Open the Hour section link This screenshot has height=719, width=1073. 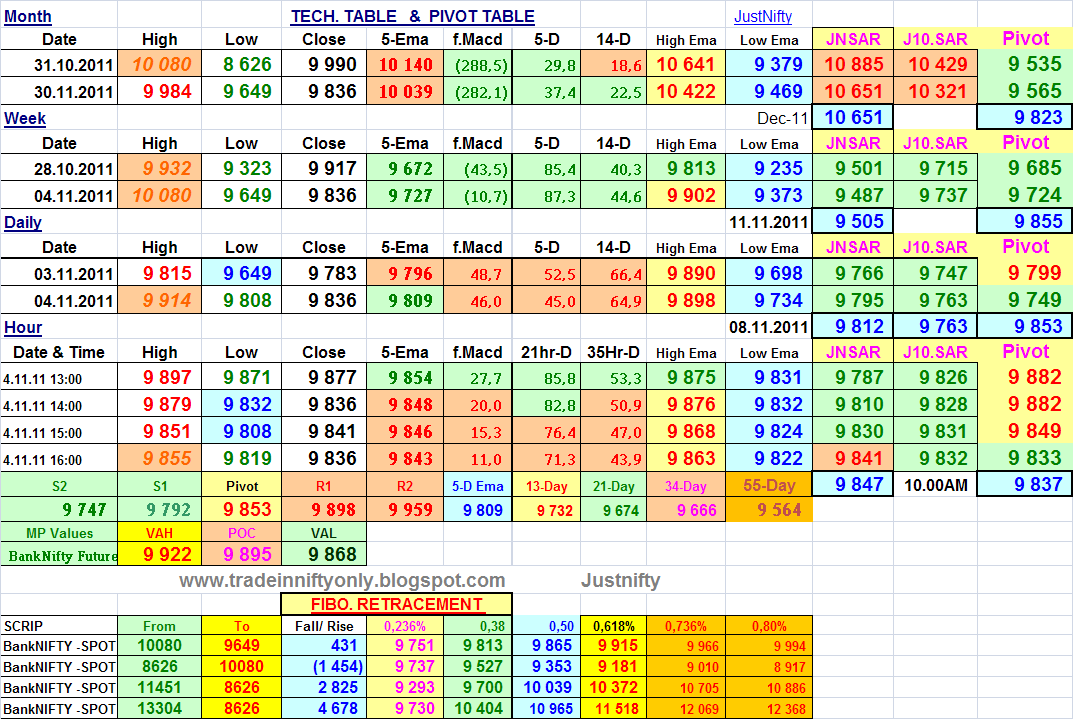(x=23, y=327)
